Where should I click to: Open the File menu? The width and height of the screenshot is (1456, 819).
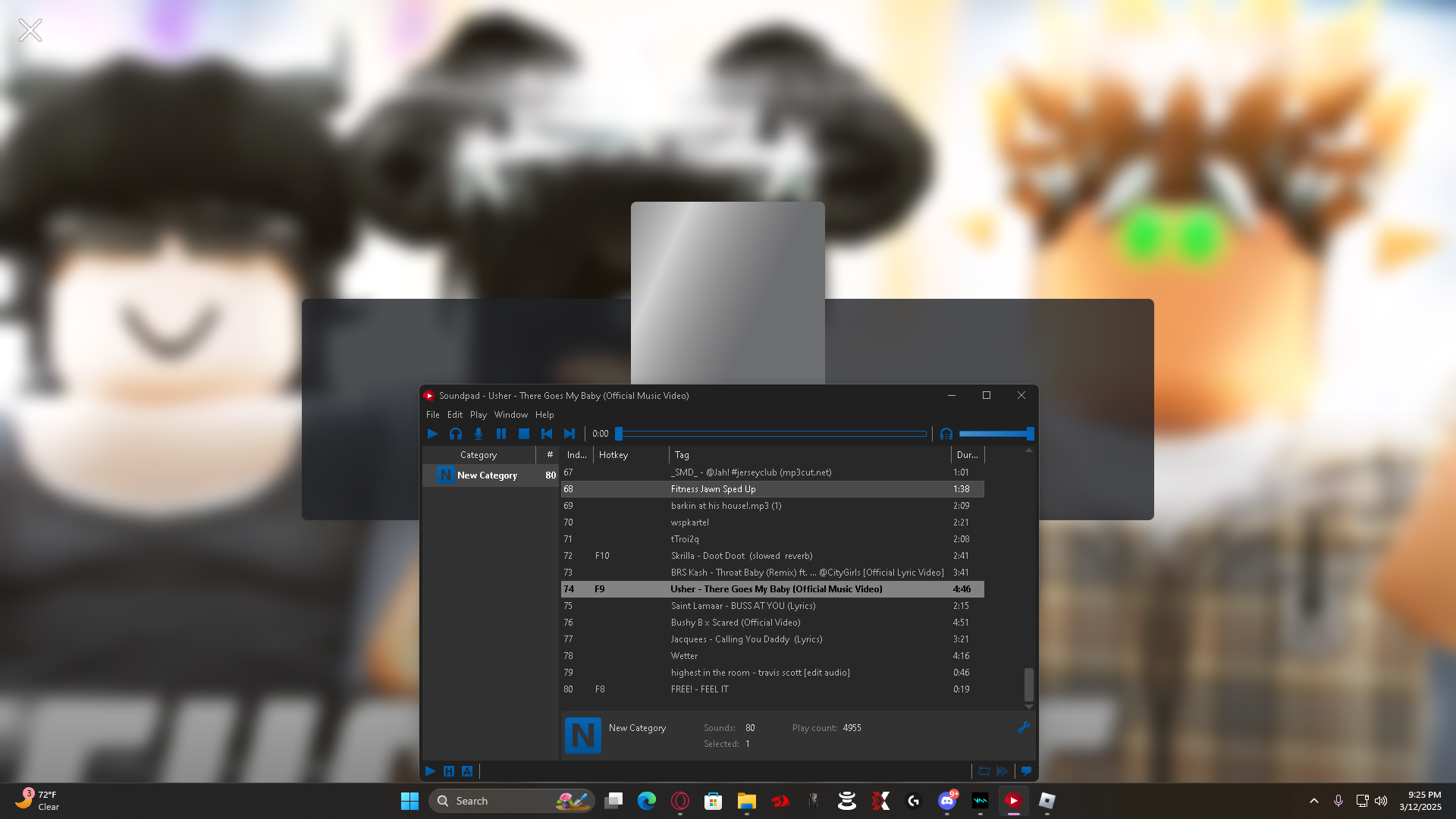coord(433,415)
